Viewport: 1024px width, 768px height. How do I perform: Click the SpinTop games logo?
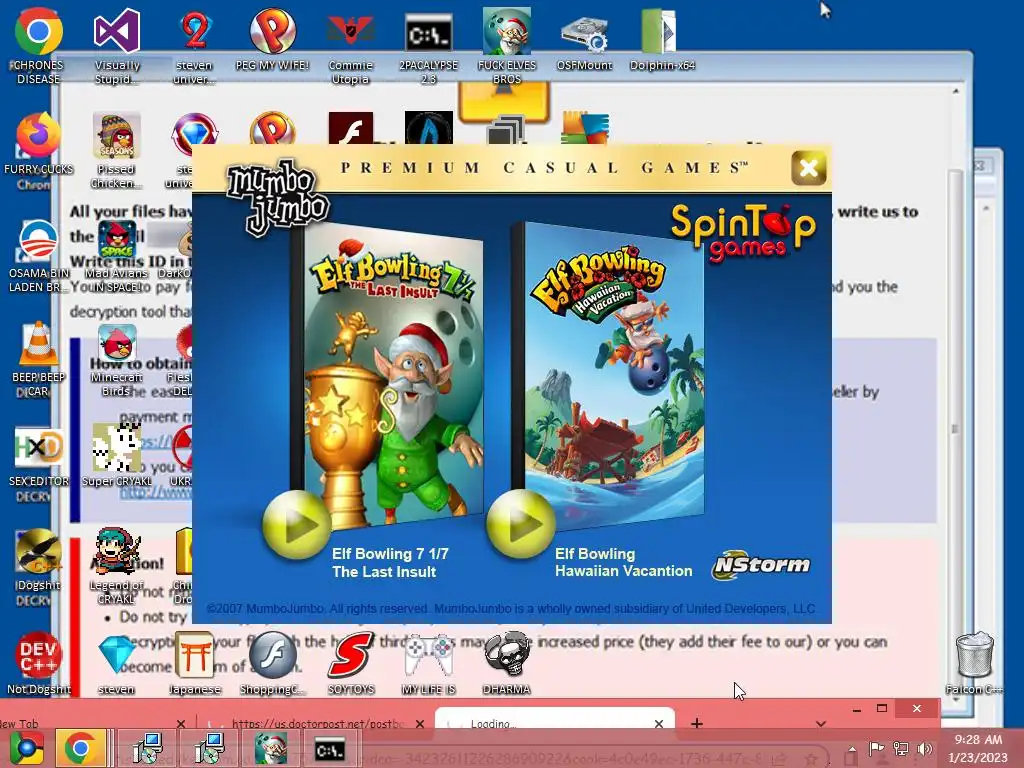[743, 233]
